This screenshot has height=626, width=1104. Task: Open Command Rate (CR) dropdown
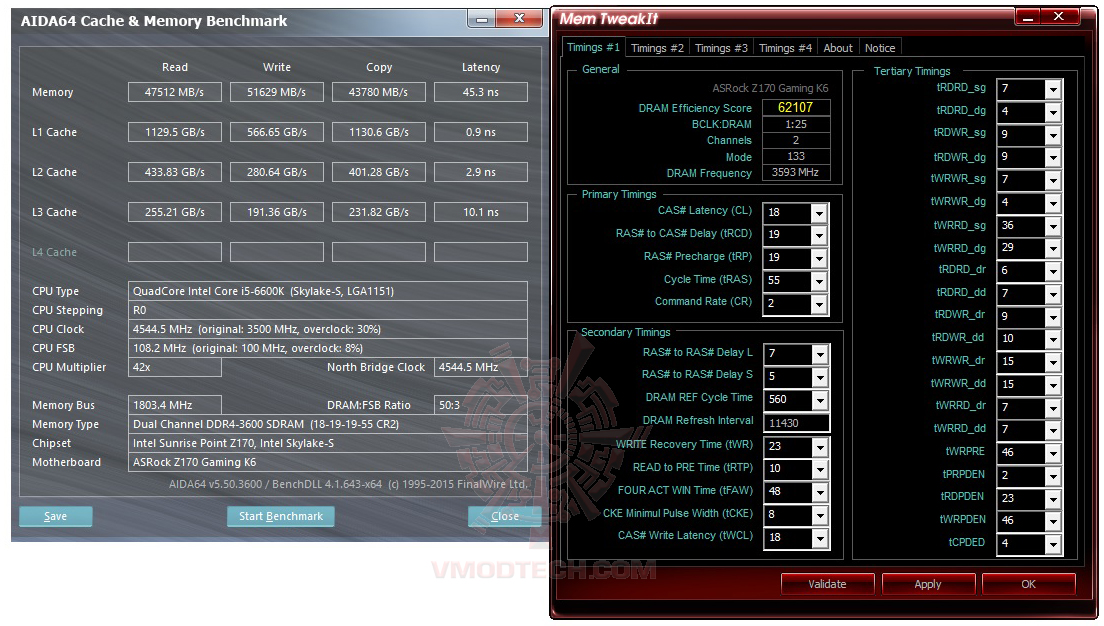(819, 303)
